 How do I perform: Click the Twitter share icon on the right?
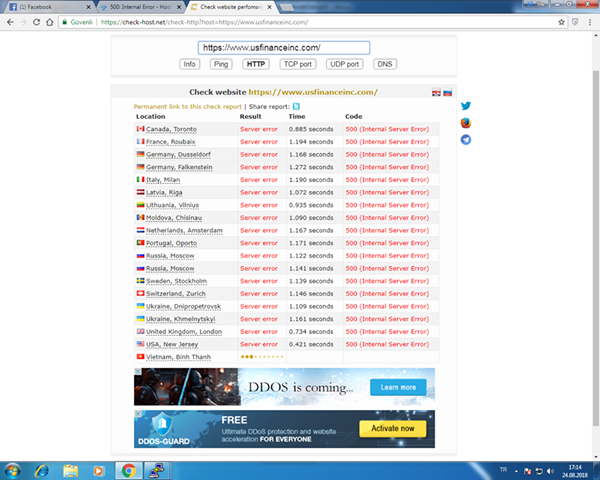[466, 106]
